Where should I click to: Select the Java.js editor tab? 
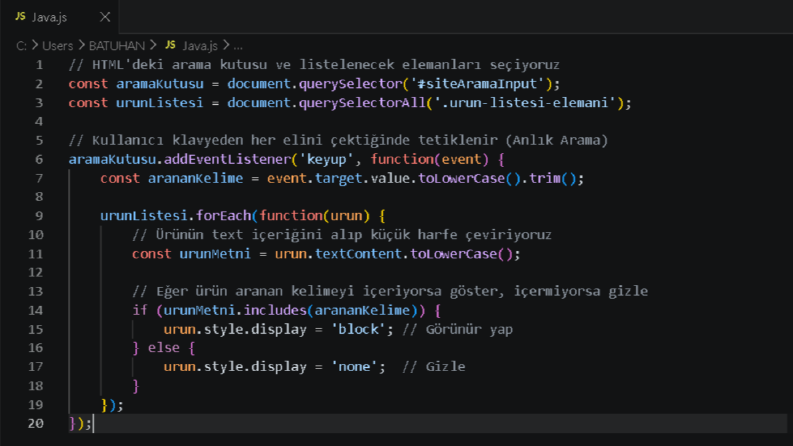(x=59, y=17)
